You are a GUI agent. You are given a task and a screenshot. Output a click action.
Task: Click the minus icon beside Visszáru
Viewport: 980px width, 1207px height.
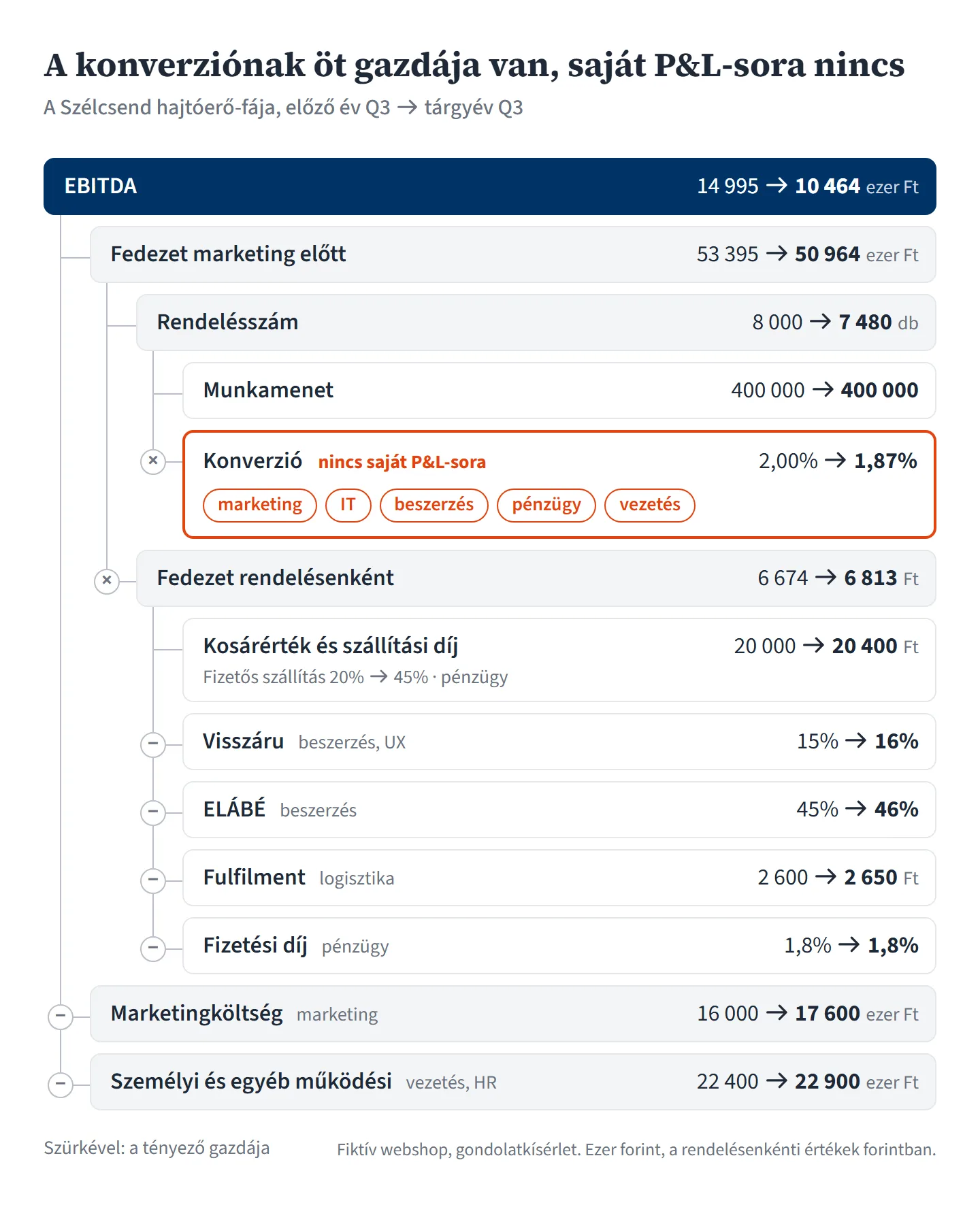(x=153, y=744)
